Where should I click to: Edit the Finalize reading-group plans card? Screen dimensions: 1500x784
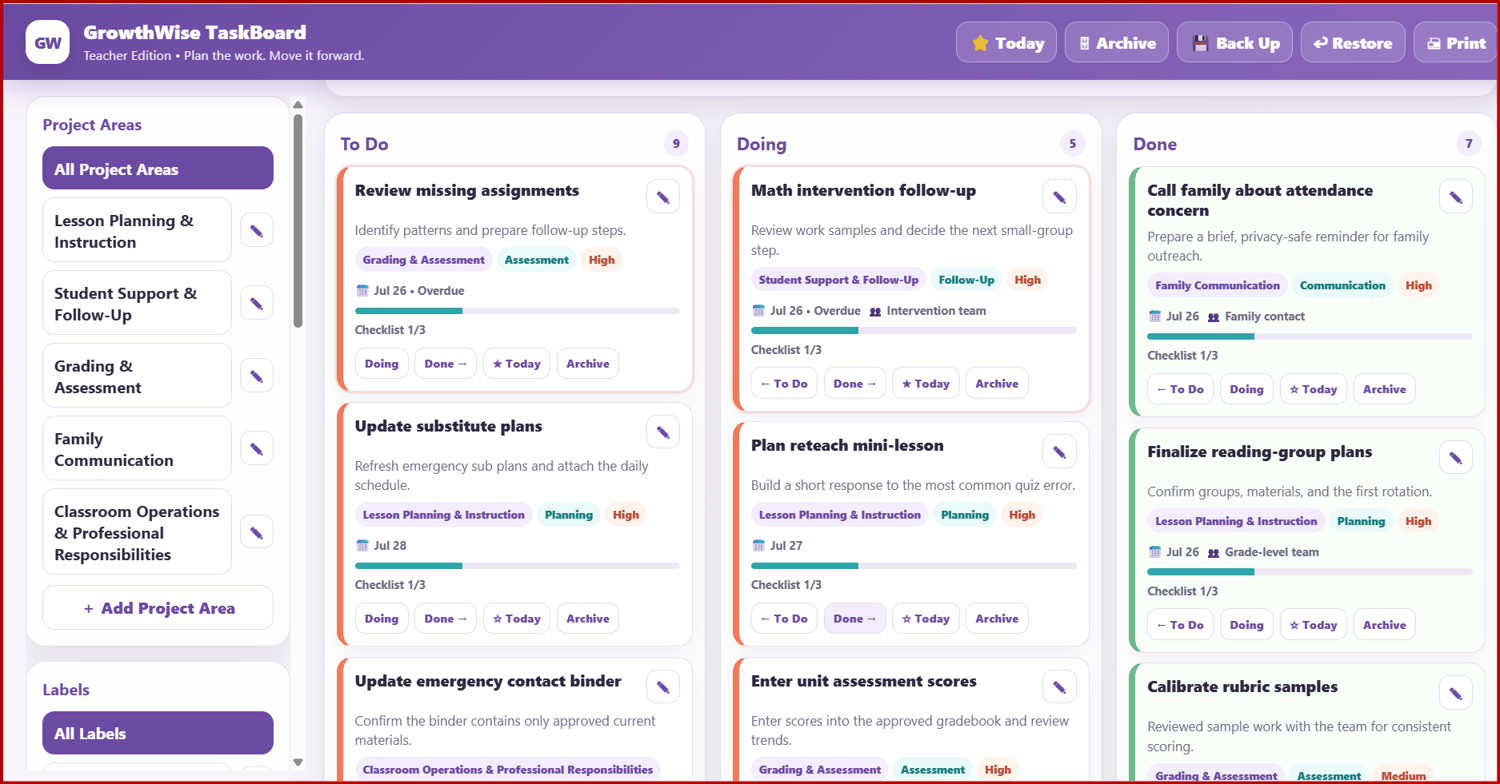[x=1455, y=458]
